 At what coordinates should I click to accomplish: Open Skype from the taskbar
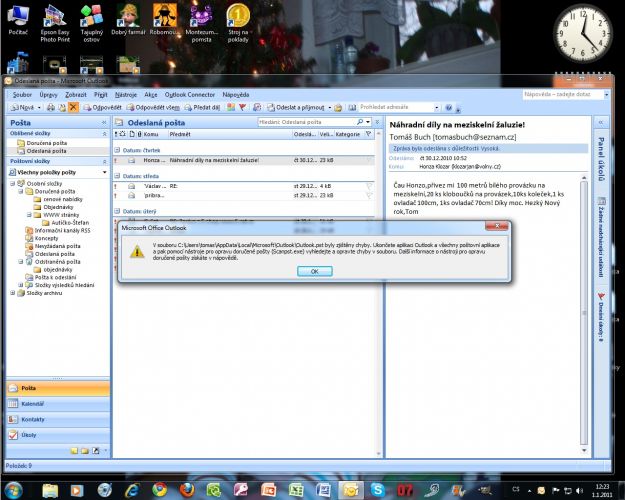(377, 490)
